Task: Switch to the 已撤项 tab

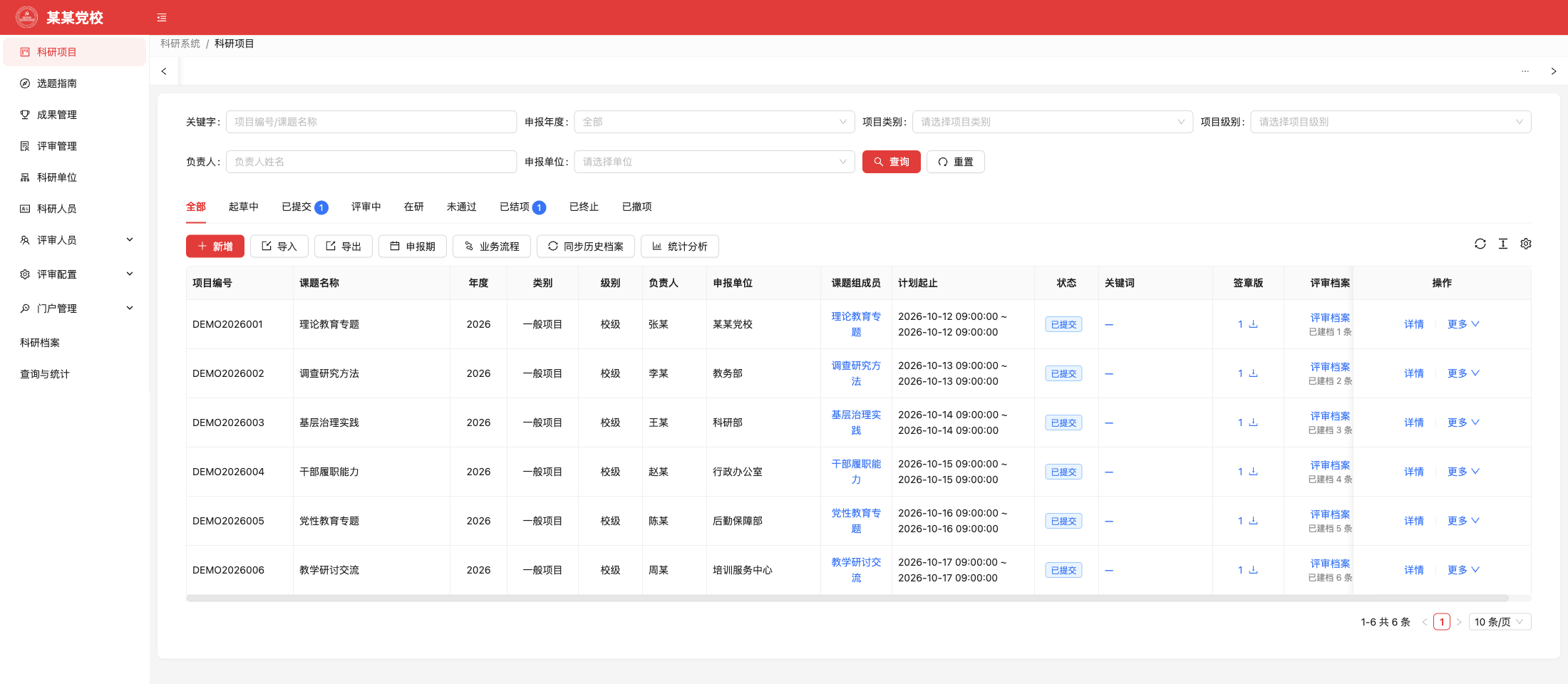Action: pos(637,207)
